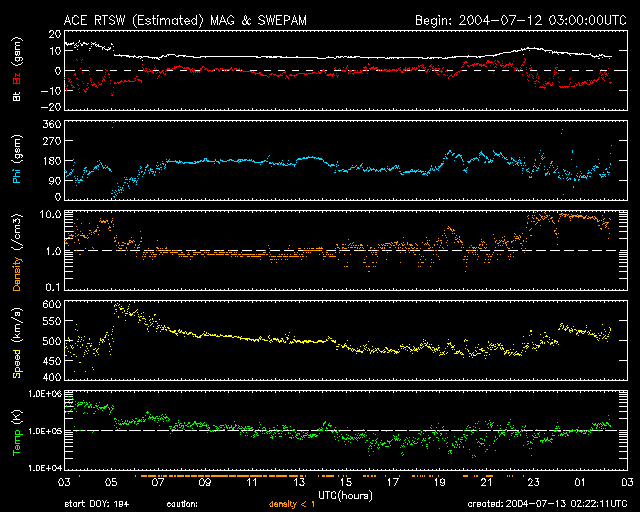Click the '0.1' tick on Density axis

53,287
